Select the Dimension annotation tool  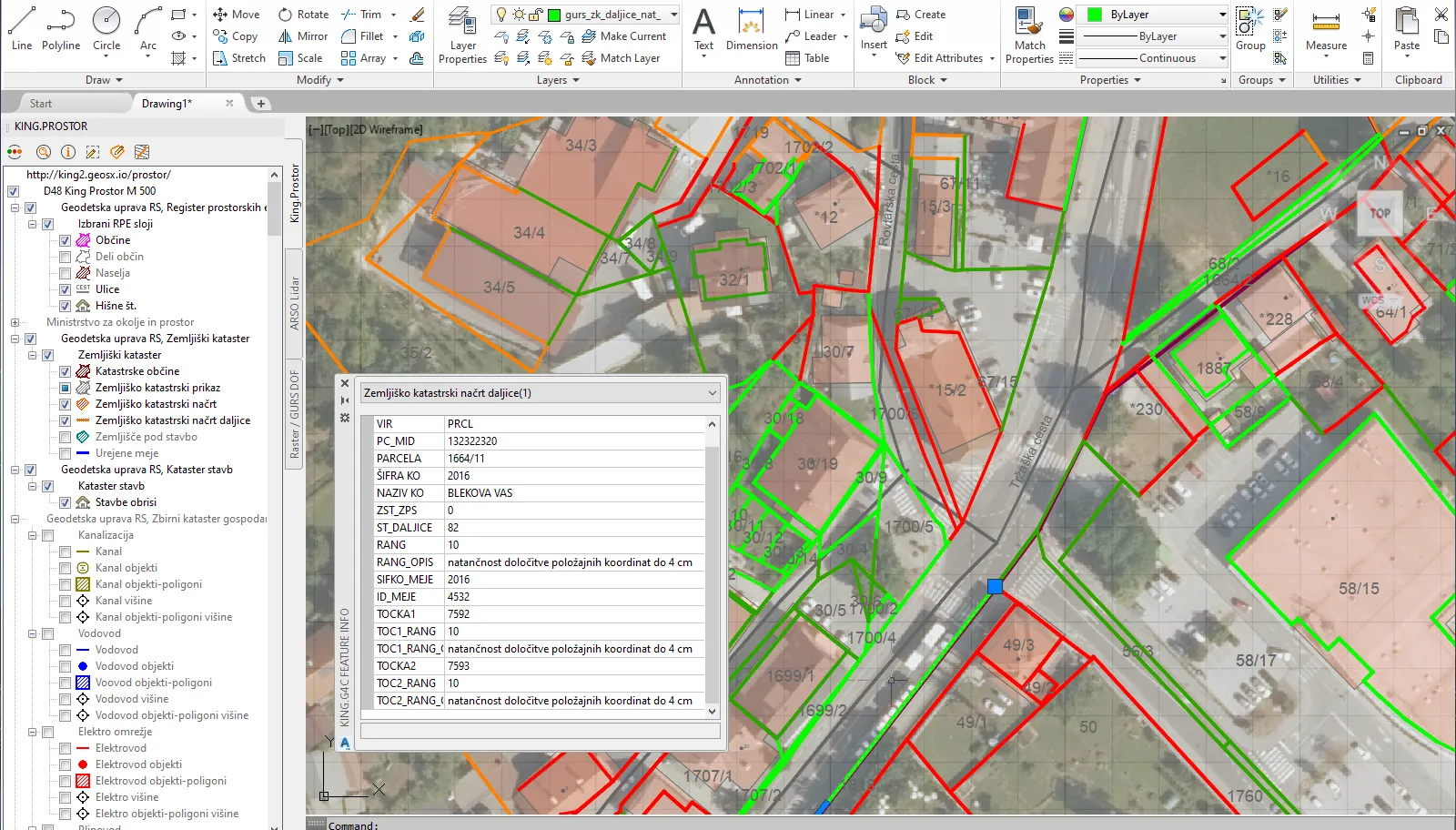(x=751, y=29)
